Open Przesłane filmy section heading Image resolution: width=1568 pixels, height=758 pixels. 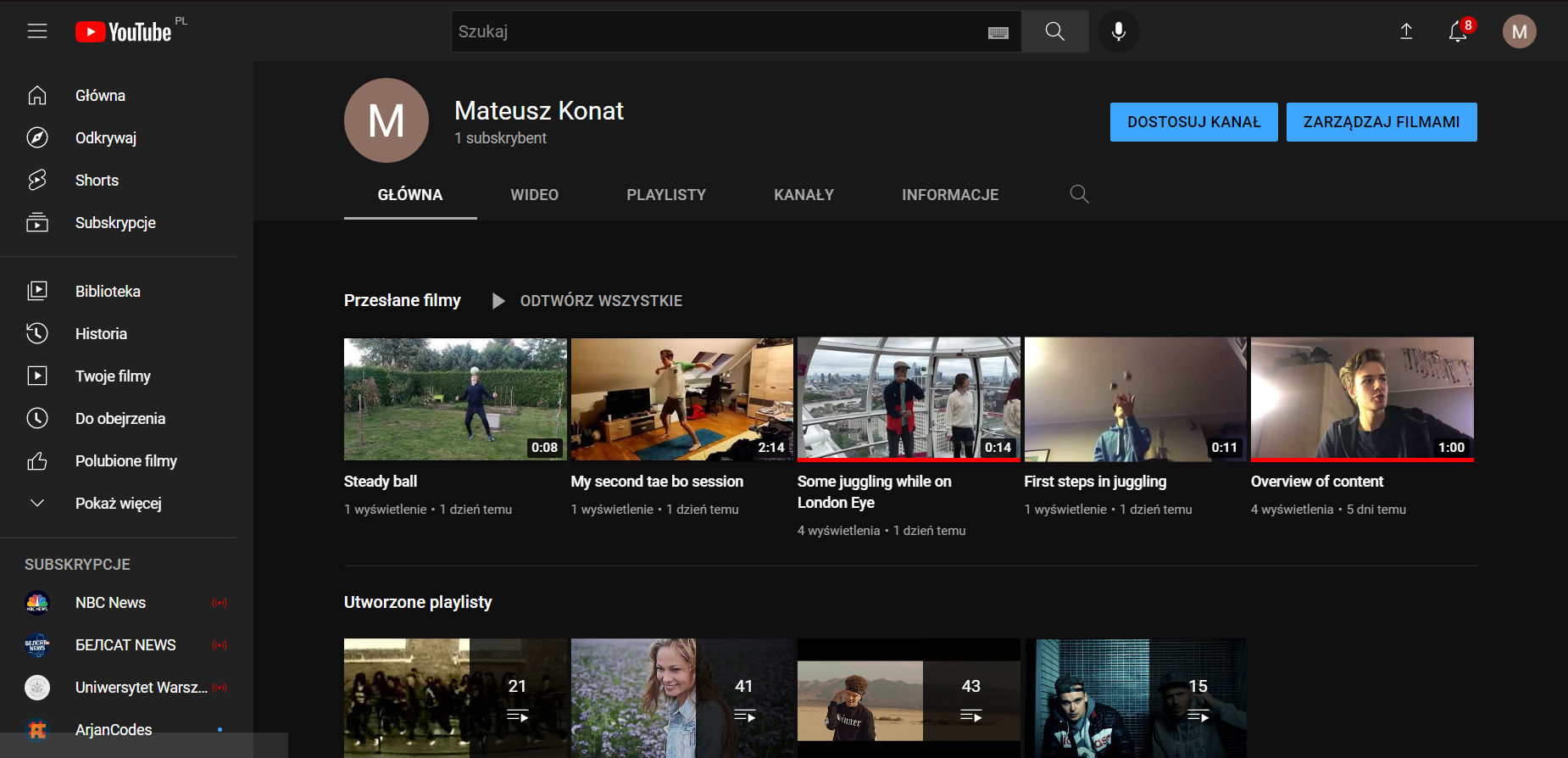pyautogui.click(x=403, y=300)
